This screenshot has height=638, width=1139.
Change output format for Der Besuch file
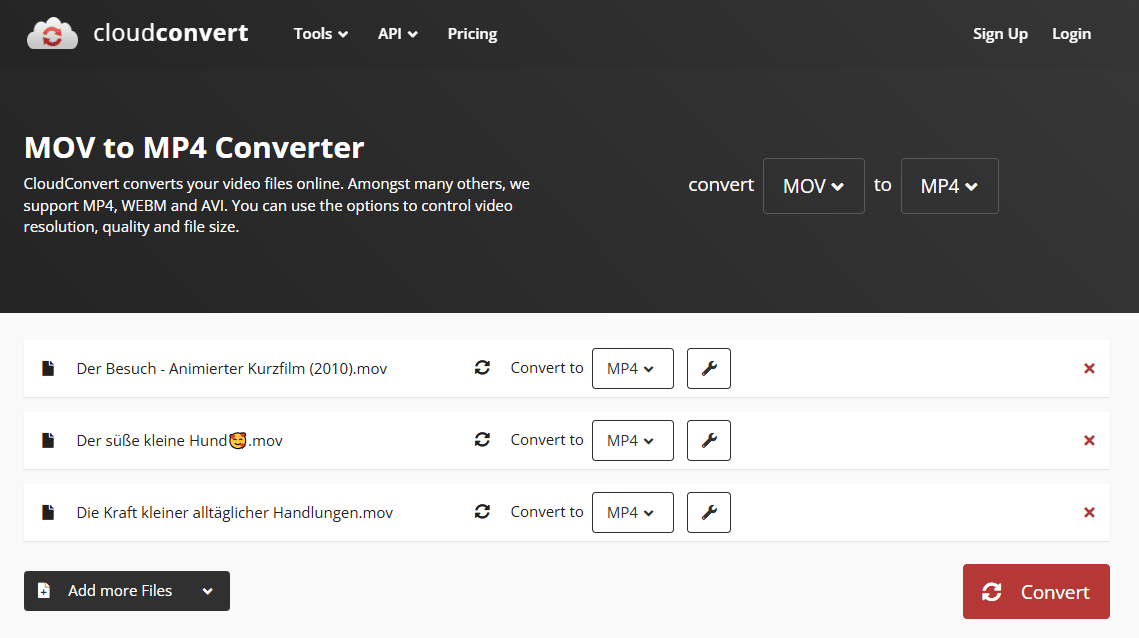(632, 368)
